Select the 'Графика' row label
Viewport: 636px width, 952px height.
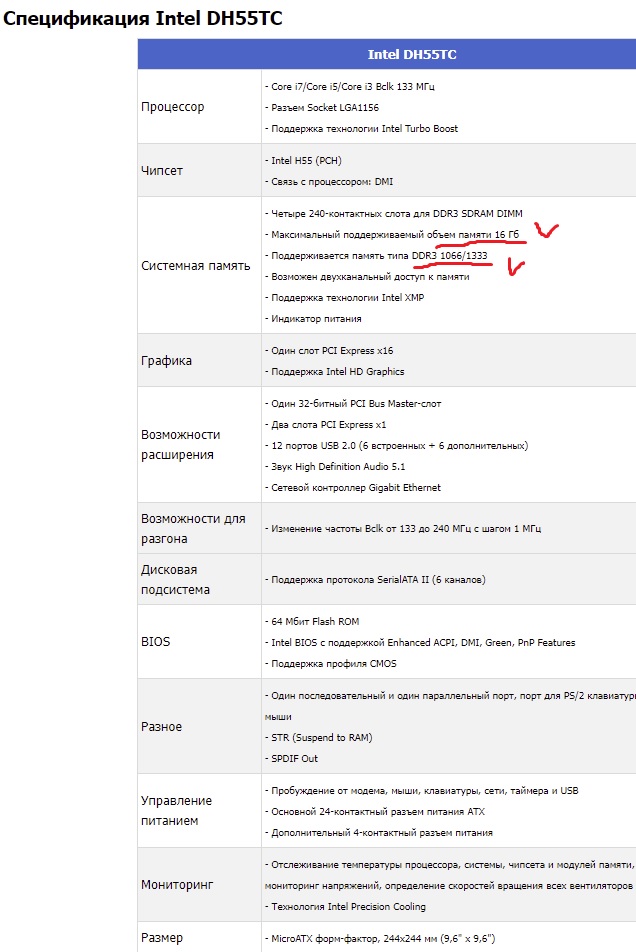(x=166, y=361)
